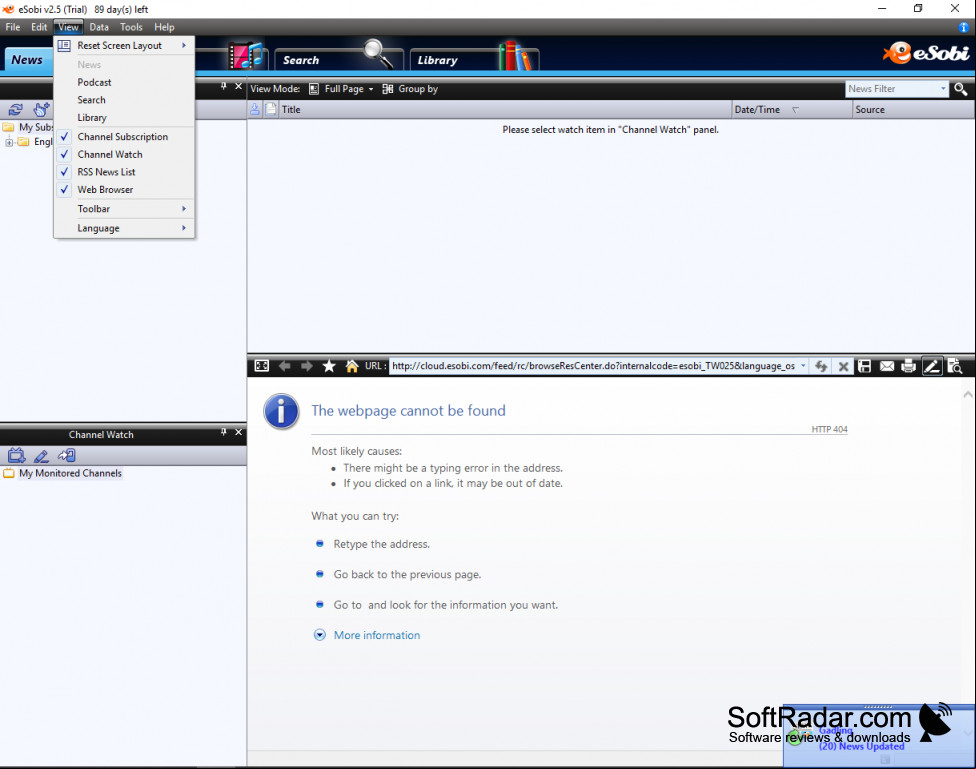This screenshot has width=976, height=769.
Task: Go back in the web browser
Action: (x=284, y=366)
